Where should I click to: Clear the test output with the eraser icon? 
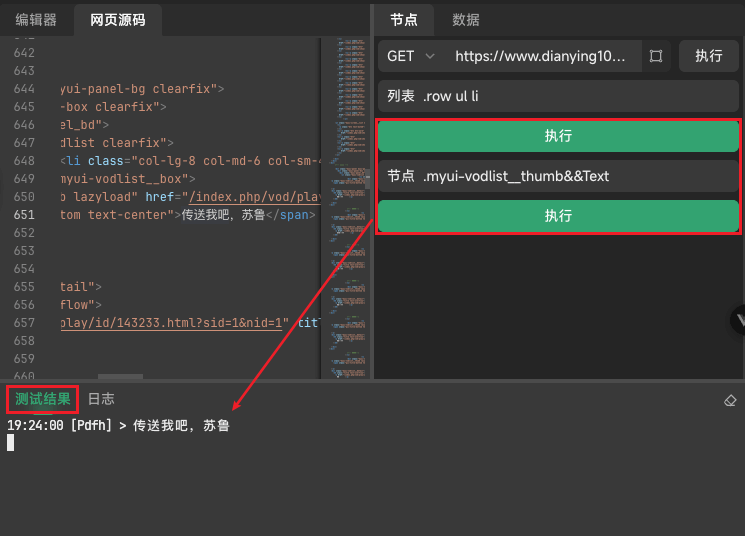[730, 400]
